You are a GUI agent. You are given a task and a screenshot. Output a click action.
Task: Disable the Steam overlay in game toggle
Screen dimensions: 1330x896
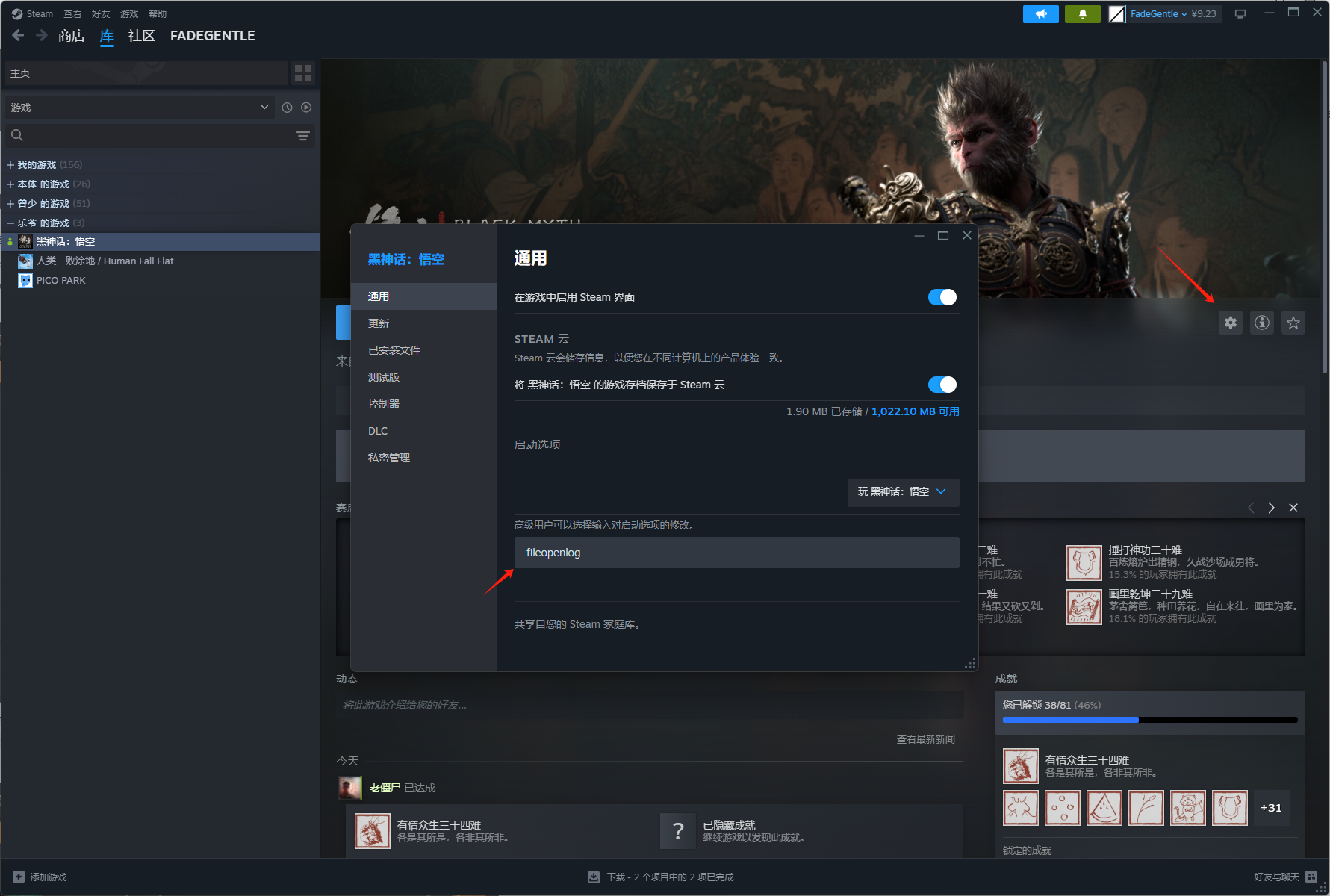tap(942, 297)
